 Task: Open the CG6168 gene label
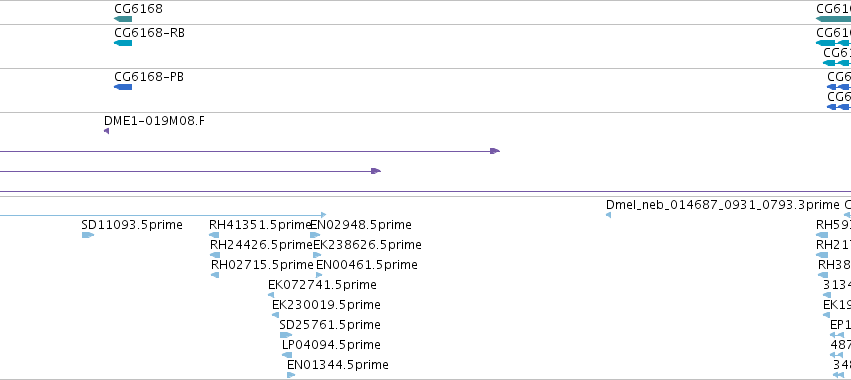click(138, 9)
